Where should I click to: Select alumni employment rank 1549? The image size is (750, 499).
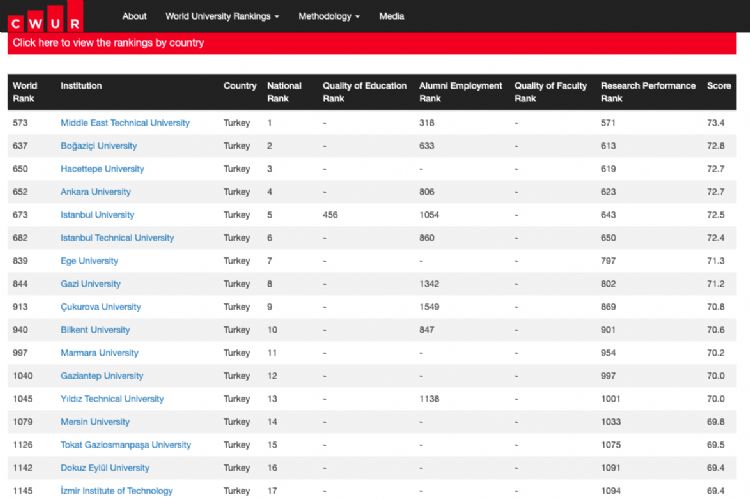(429, 307)
